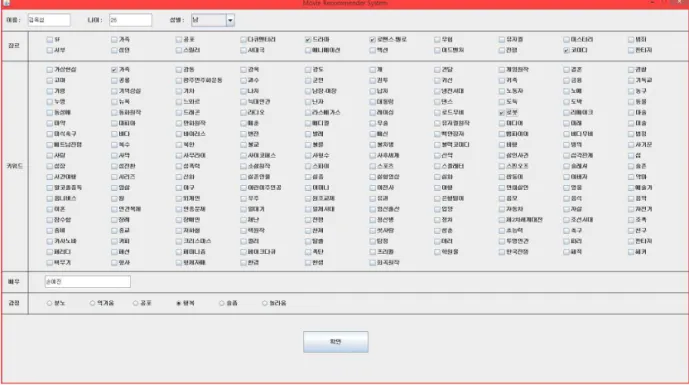The width and height of the screenshot is (689, 385).
Task: Check the 다큐멘터리 genre checkbox
Action: [x=243, y=40]
